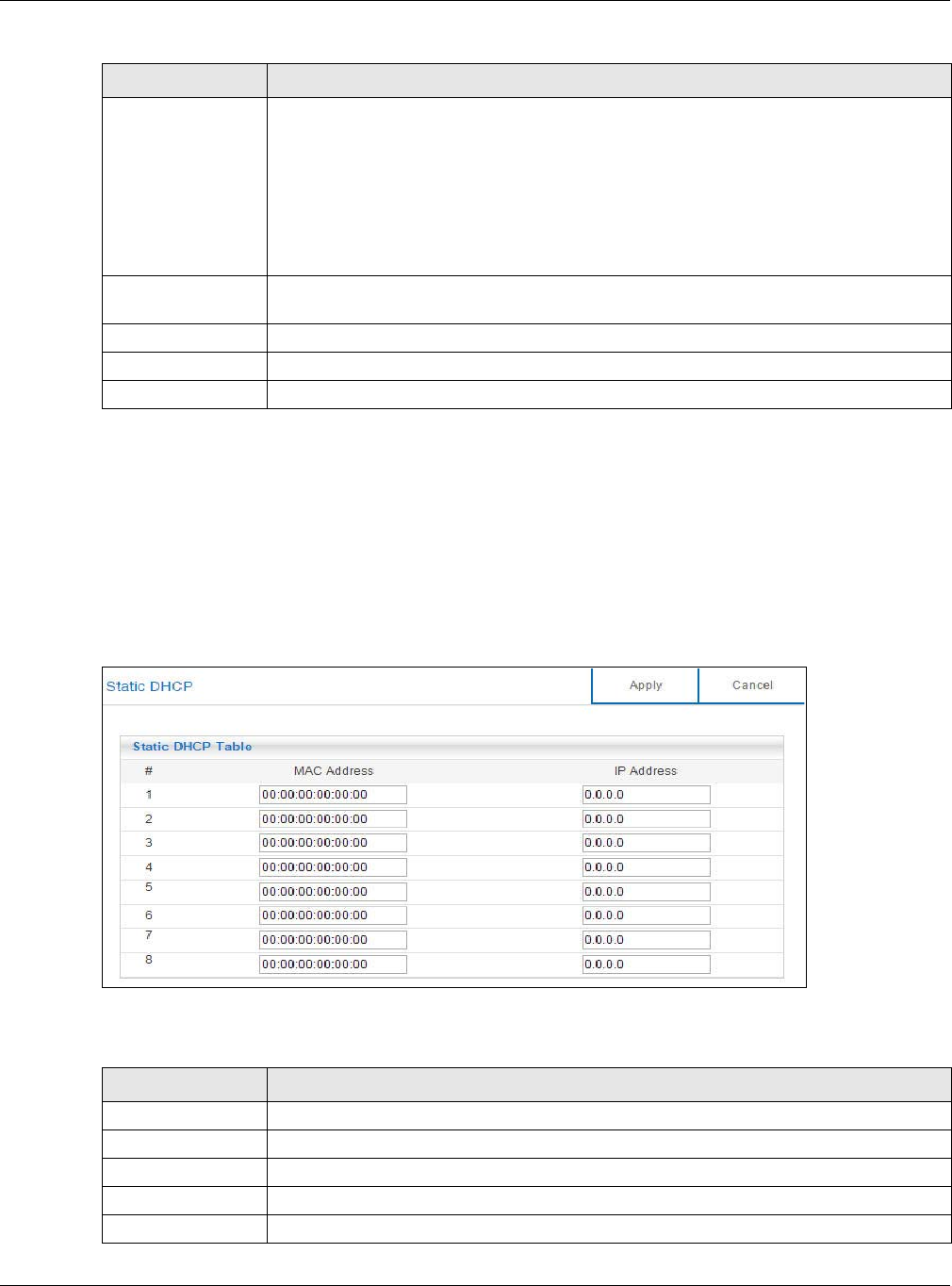Viewport: 952px width, 1286px height.
Task: Click the IP Address field in row 2
Action: click(646, 819)
